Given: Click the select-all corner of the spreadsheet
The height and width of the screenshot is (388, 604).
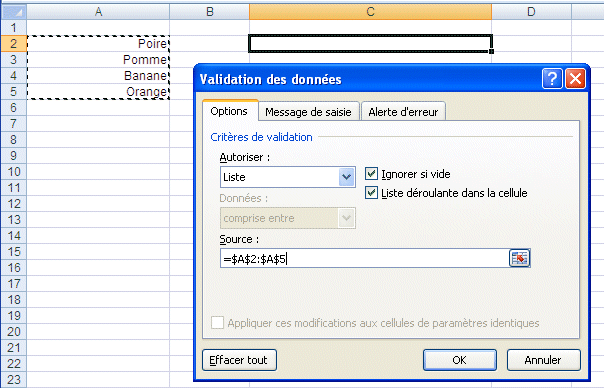Looking at the screenshot, I should [x=13, y=12].
